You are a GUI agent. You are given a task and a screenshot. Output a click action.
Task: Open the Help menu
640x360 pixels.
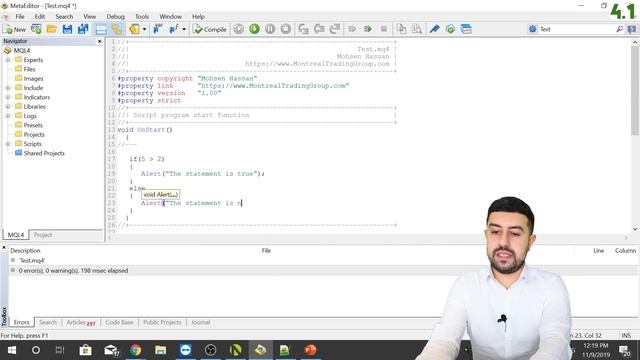(x=198, y=16)
